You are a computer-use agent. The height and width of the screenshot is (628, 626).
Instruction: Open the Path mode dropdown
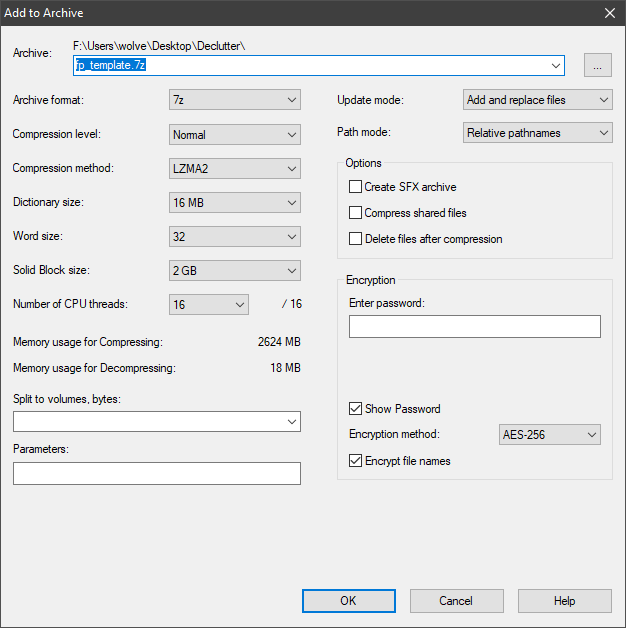(537, 133)
